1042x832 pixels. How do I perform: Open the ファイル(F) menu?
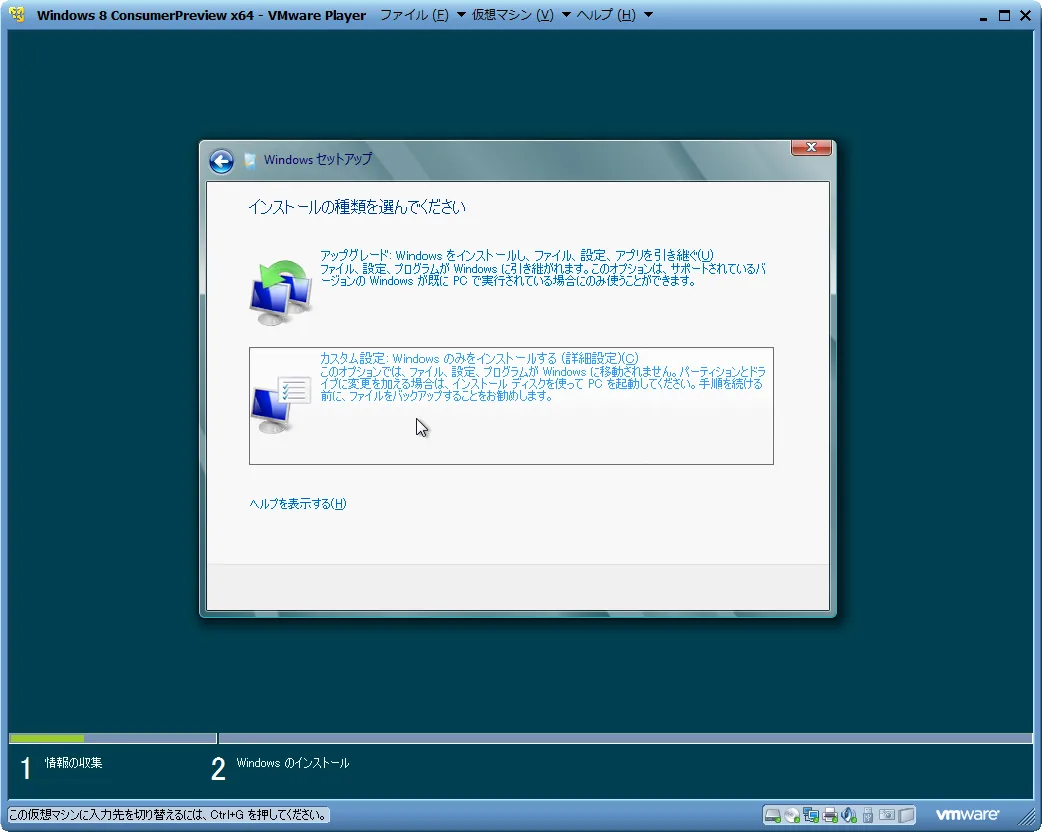coord(414,15)
